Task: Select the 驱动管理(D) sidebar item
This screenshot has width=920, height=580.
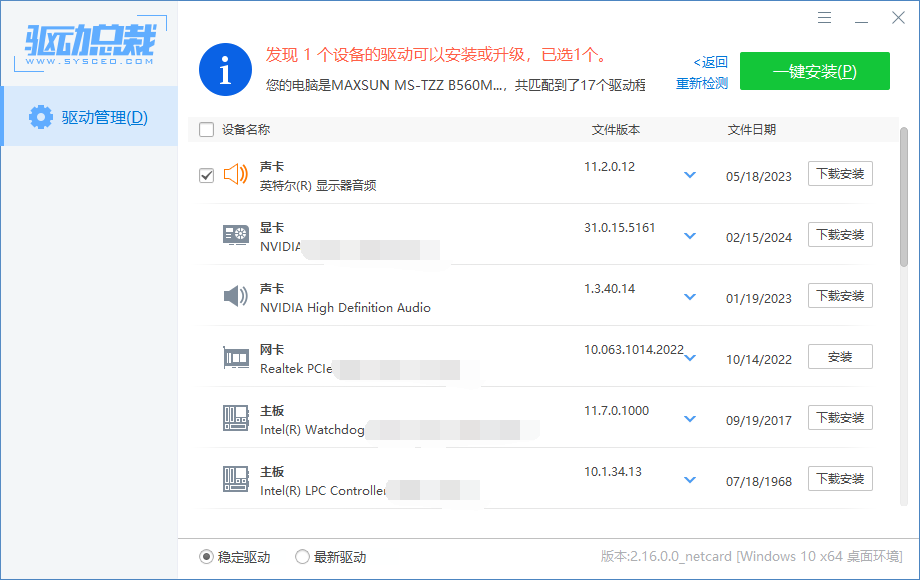Action: (x=90, y=116)
